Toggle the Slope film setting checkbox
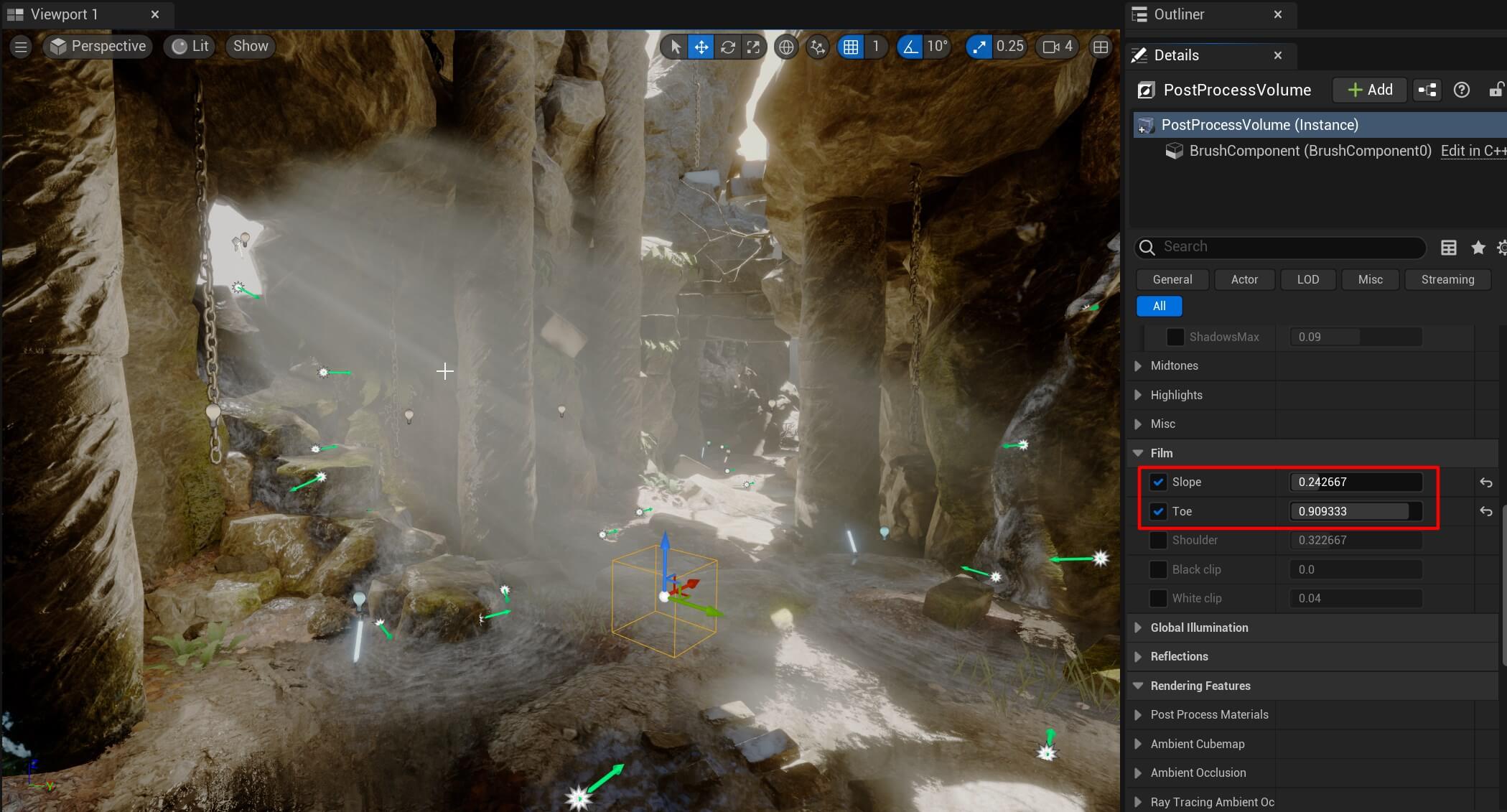The width and height of the screenshot is (1507, 812). click(1159, 481)
